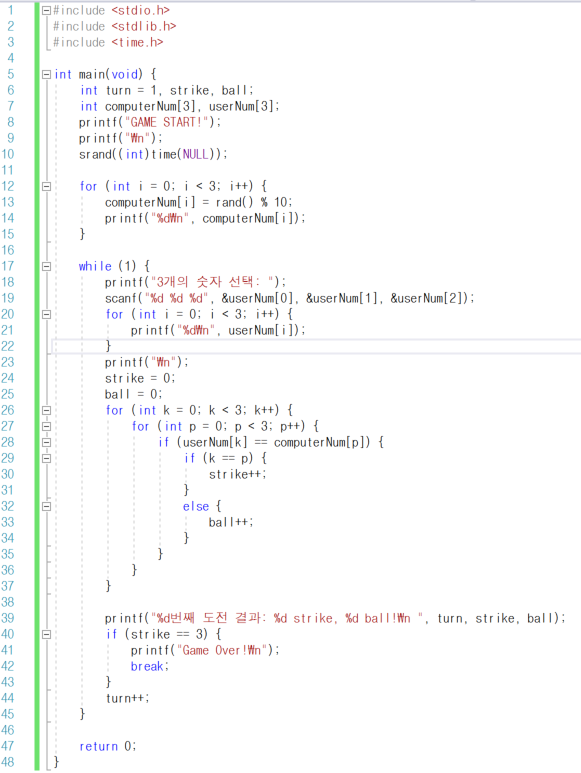Click line number 48 in the gutter
This screenshot has width=581, height=773.
pos(7,762)
